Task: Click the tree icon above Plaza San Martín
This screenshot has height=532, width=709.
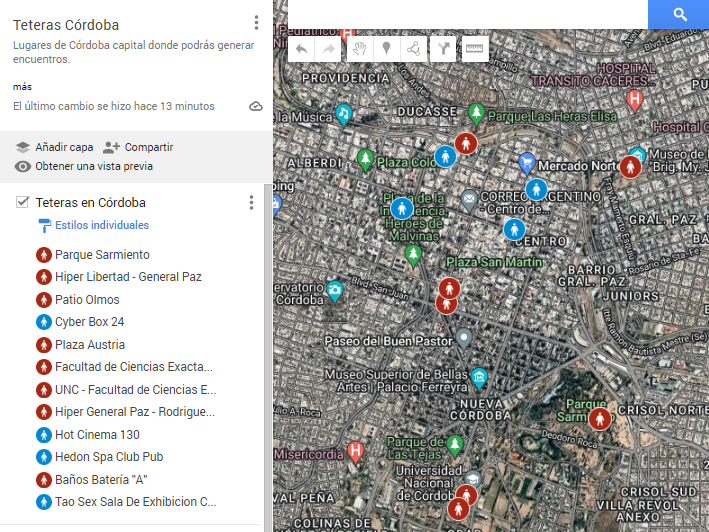Action: (413, 255)
